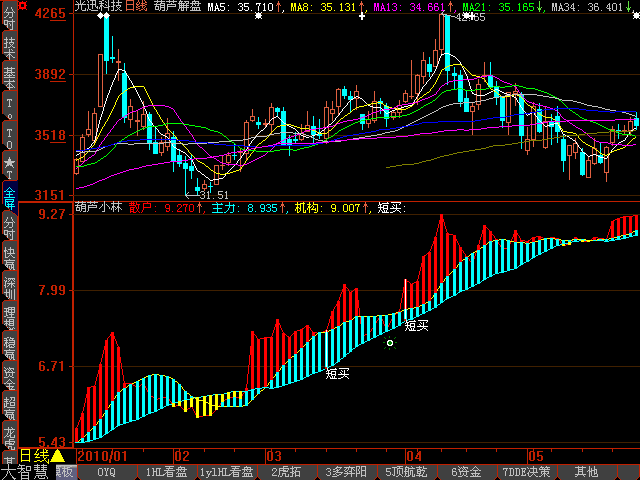This screenshot has width=640, height=480.
Task: Open the 资金 sidebar panel
Action: [x=9, y=377]
